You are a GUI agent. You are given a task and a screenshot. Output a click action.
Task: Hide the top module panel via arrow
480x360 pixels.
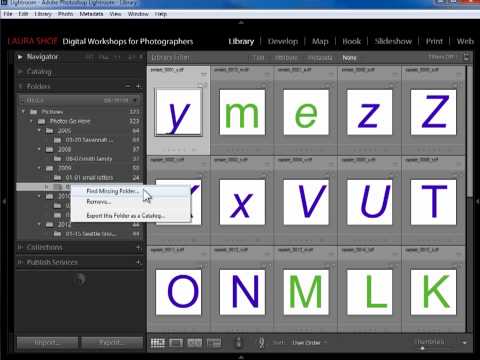[x=241, y=23]
